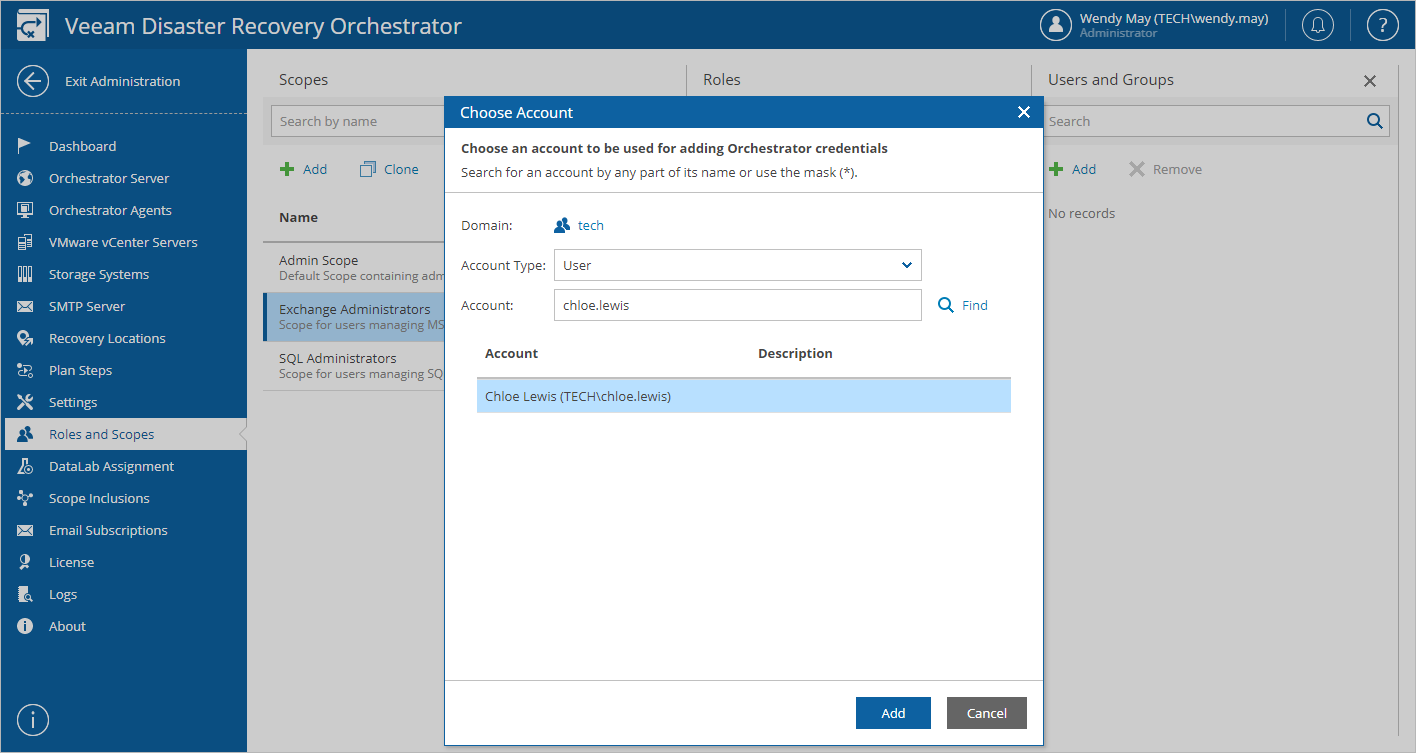Click the blue Add button in dialog
The height and width of the screenshot is (753, 1416).
(x=893, y=713)
